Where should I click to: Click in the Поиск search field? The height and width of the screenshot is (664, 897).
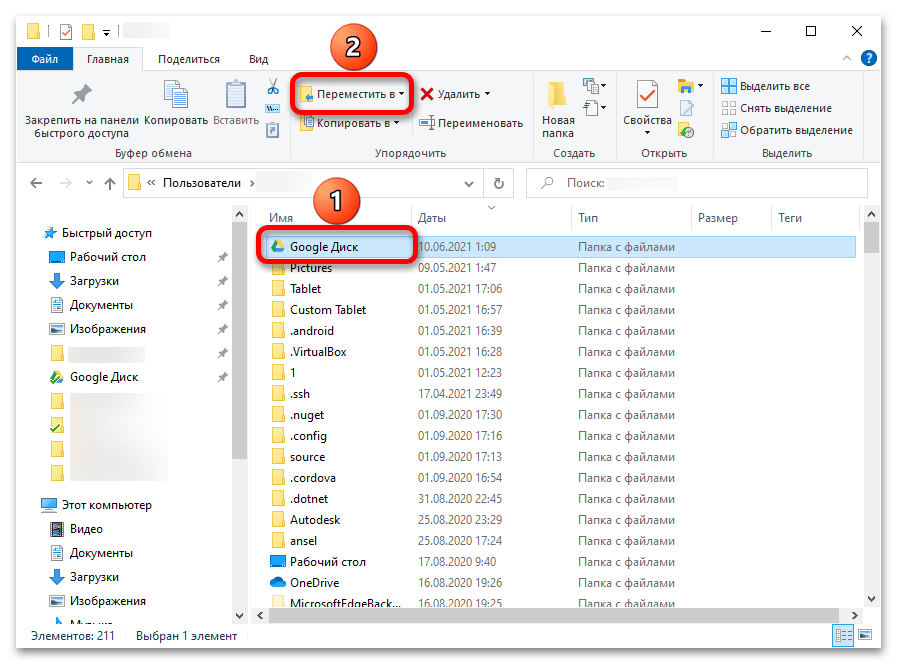pyautogui.click(x=697, y=183)
